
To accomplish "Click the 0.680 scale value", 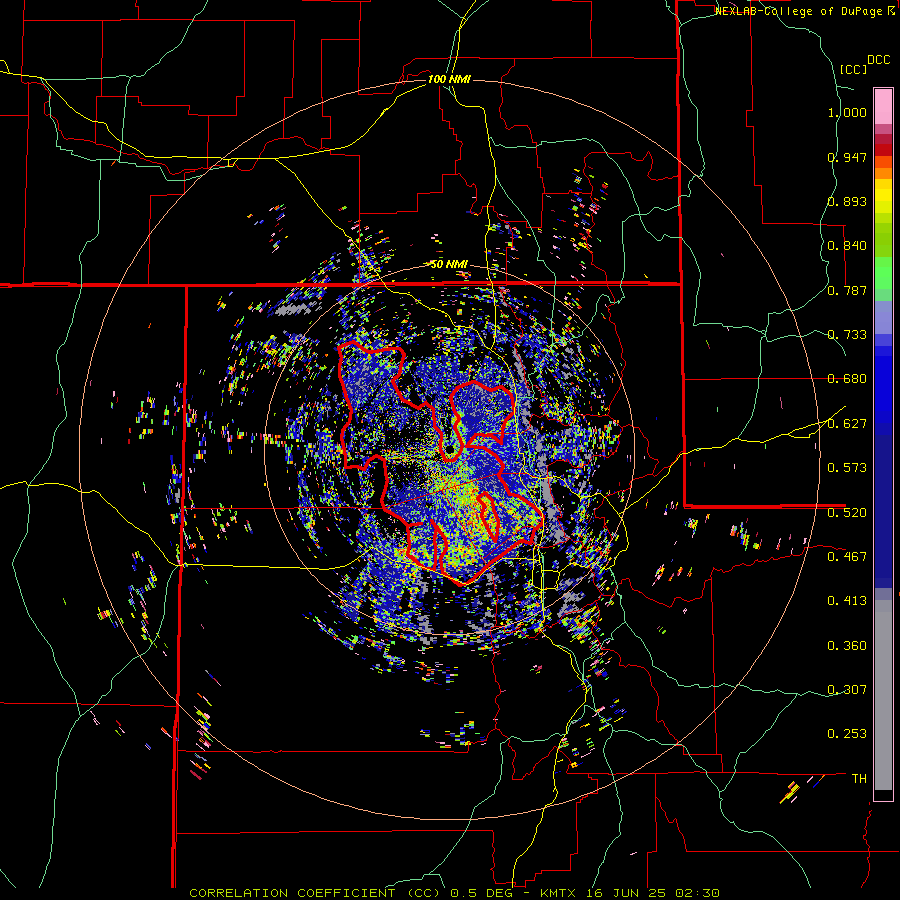I will (x=847, y=379).
